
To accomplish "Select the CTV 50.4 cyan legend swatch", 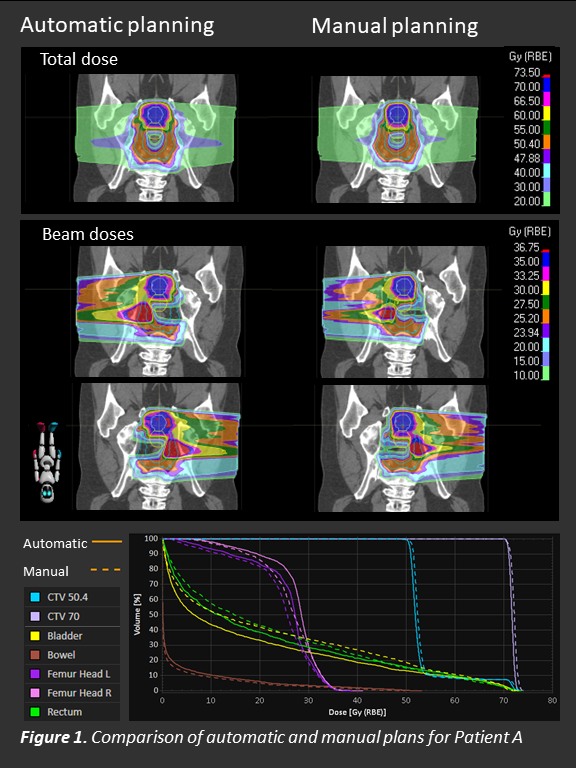I will pos(35,597).
